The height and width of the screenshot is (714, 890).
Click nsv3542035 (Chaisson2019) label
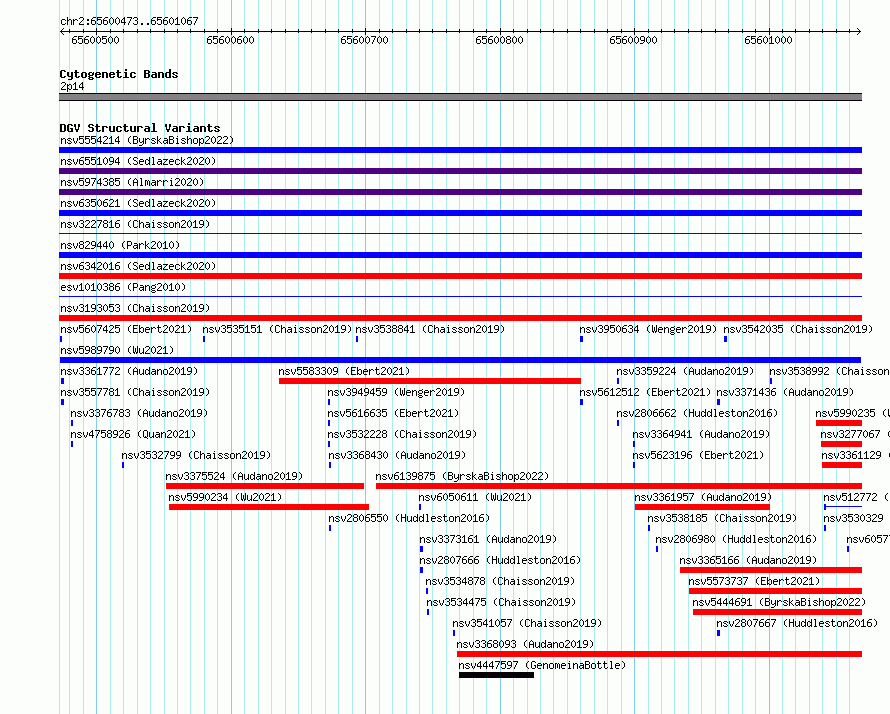(798, 329)
